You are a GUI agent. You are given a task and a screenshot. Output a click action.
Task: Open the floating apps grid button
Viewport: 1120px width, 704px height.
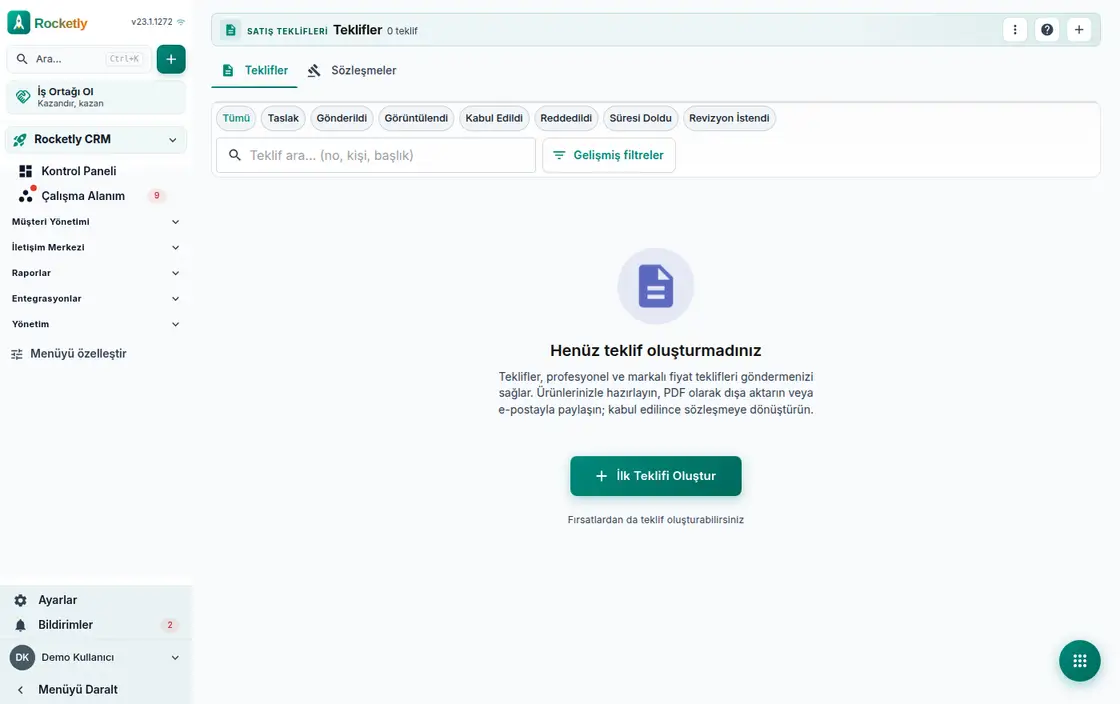[x=1079, y=660]
